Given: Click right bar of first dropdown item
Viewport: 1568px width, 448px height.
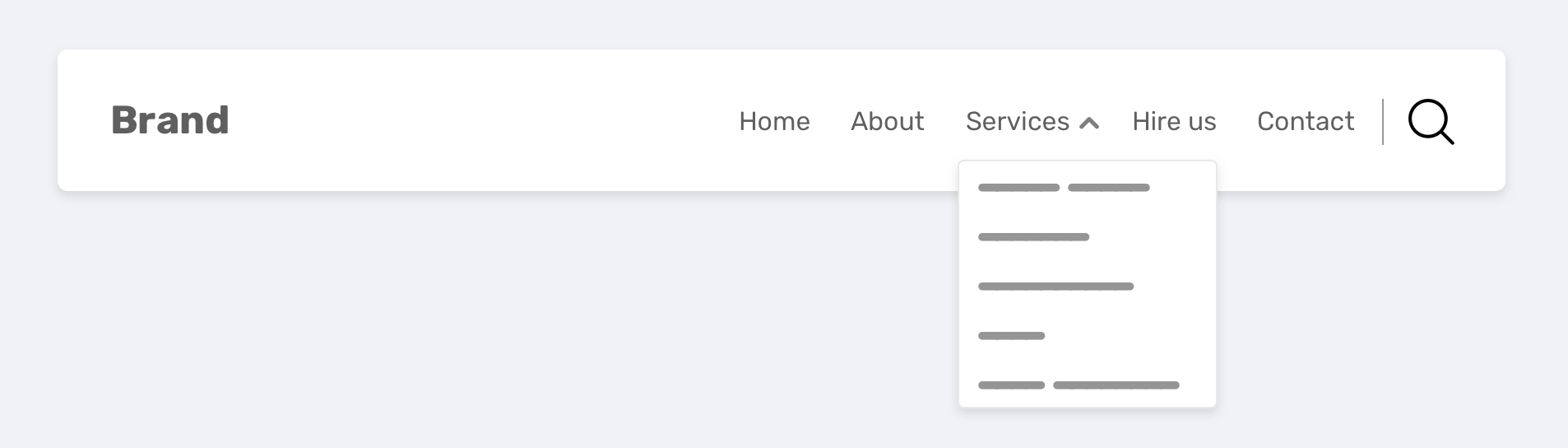Looking at the screenshot, I should pyautogui.click(x=1108, y=188).
